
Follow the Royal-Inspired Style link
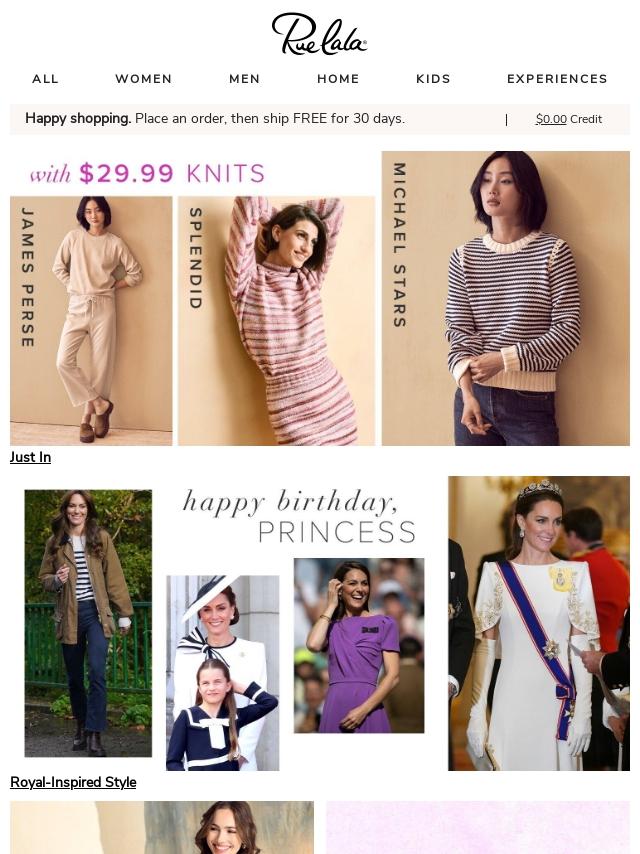[73, 782]
